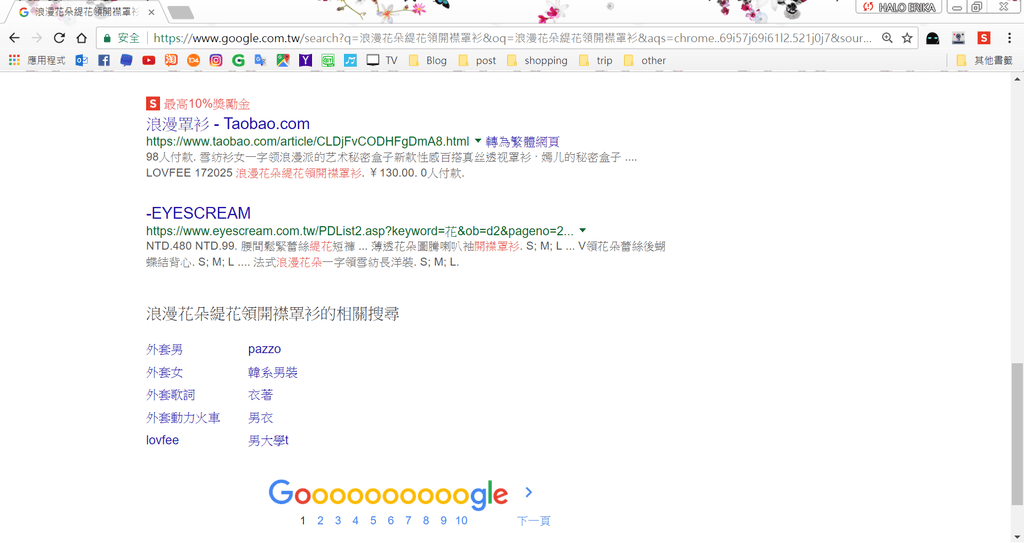Image resolution: width=1024 pixels, height=543 pixels.
Task: Click the forward navigation arrow
Action: [37, 38]
